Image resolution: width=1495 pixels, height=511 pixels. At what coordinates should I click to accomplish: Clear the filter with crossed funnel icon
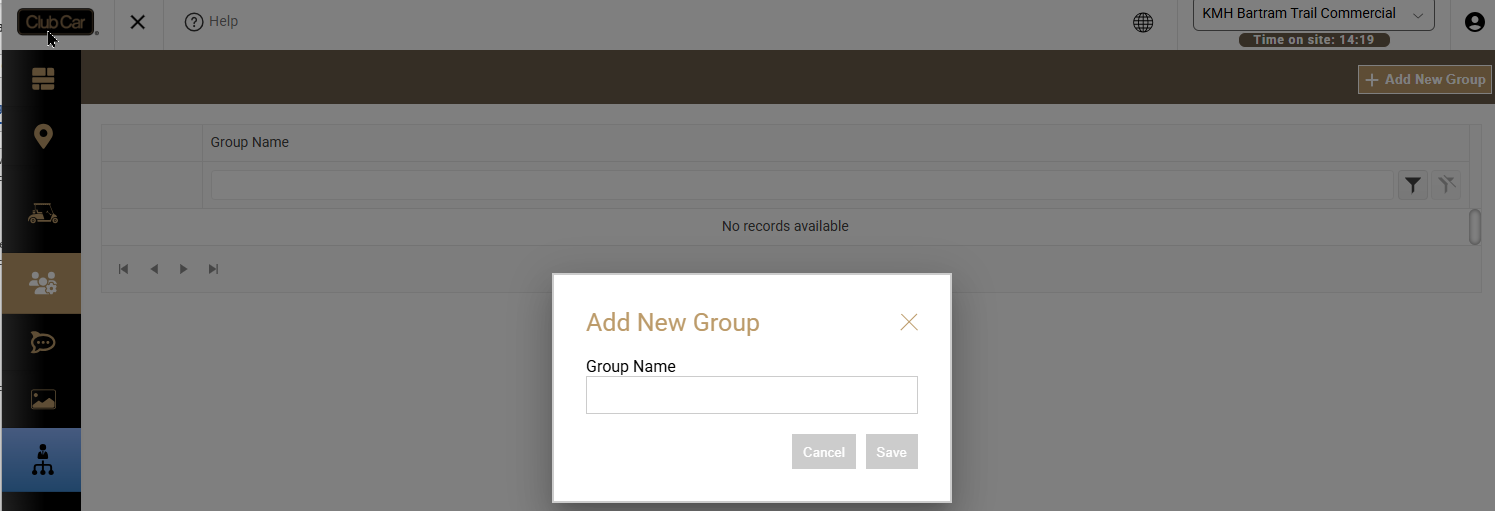(x=1447, y=185)
